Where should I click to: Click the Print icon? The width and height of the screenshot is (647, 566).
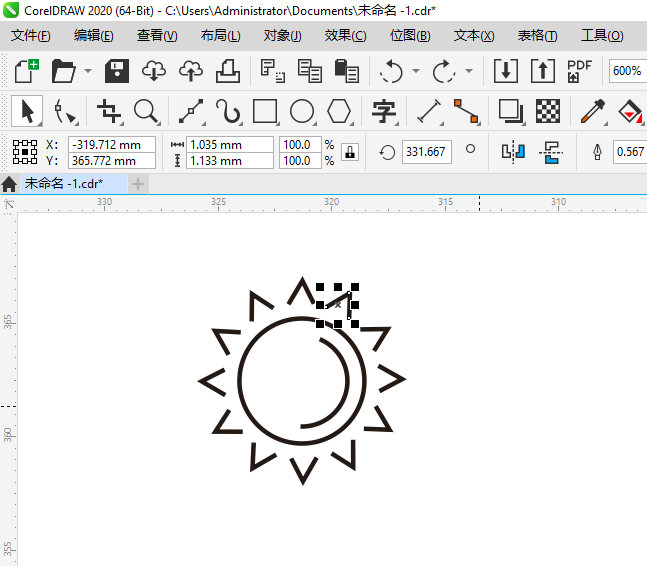coord(228,71)
